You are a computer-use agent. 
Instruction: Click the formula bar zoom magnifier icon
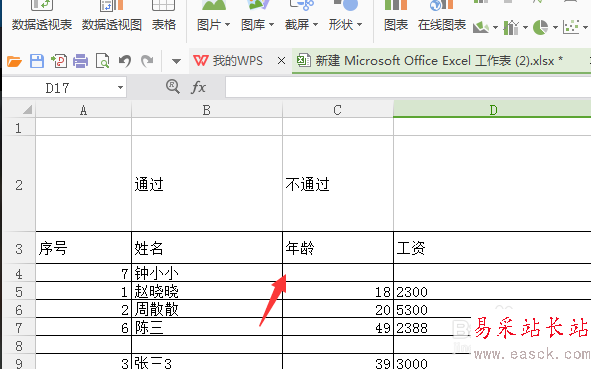point(173,87)
